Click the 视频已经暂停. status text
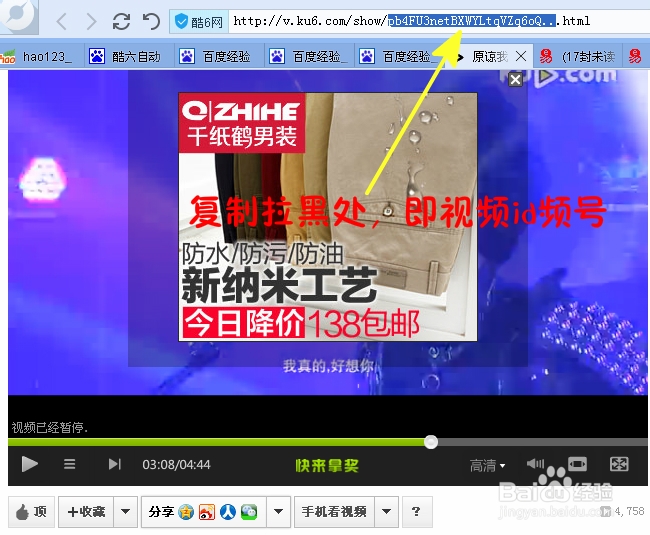The image size is (650, 535). pyautogui.click(x=50, y=427)
